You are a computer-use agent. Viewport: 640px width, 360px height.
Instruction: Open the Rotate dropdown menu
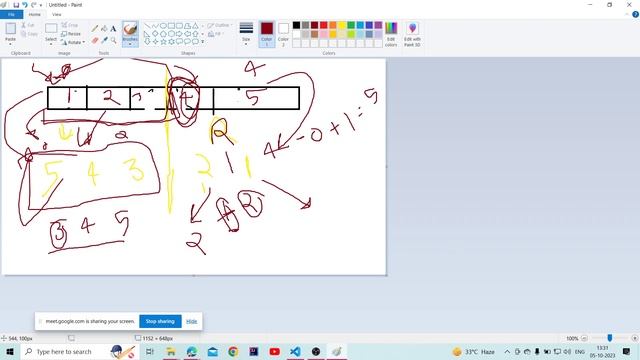73,42
